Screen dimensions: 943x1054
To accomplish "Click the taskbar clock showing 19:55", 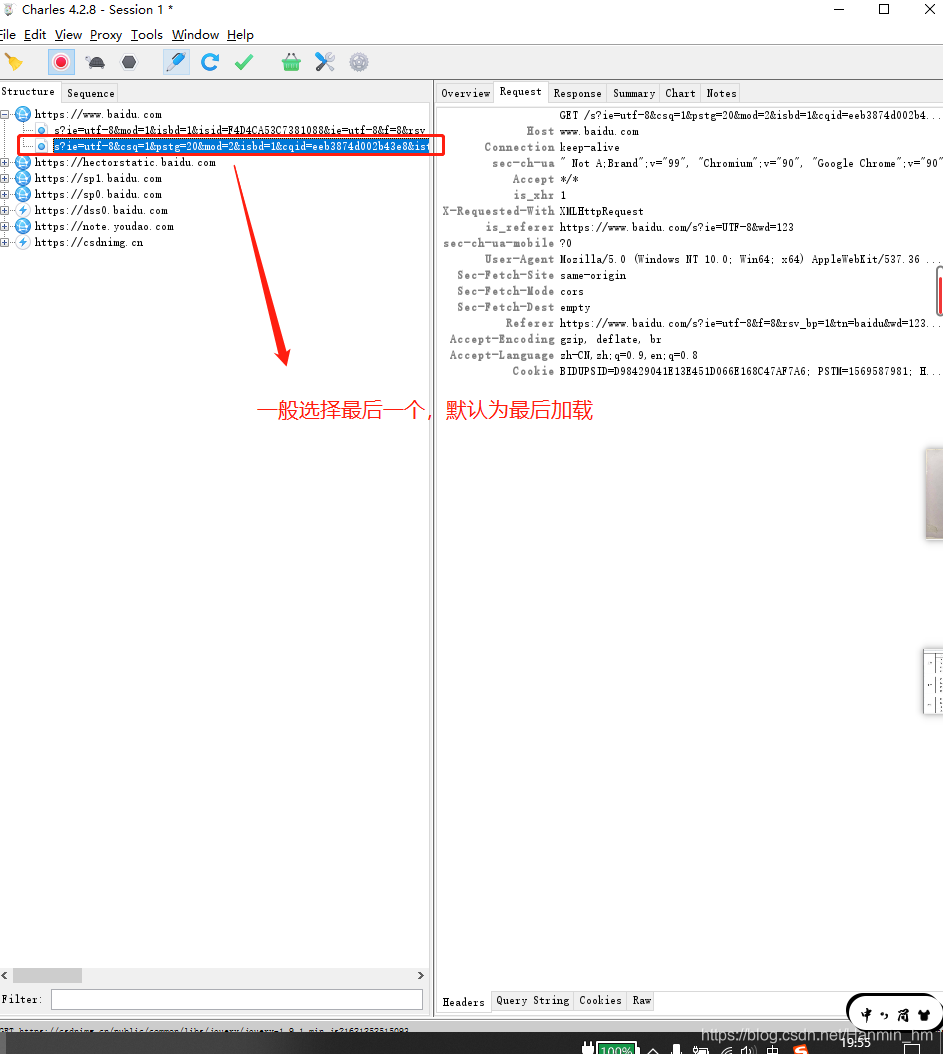I will (x=856, y=1043).
